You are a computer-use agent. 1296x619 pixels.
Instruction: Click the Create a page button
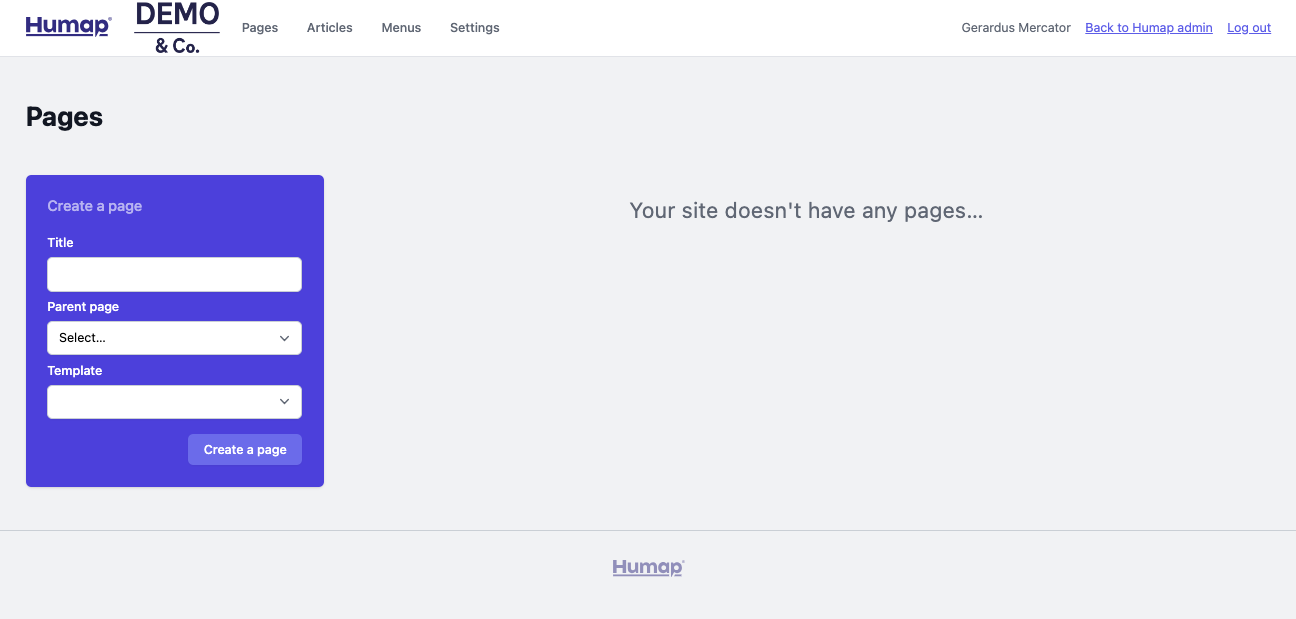(244, 449)
